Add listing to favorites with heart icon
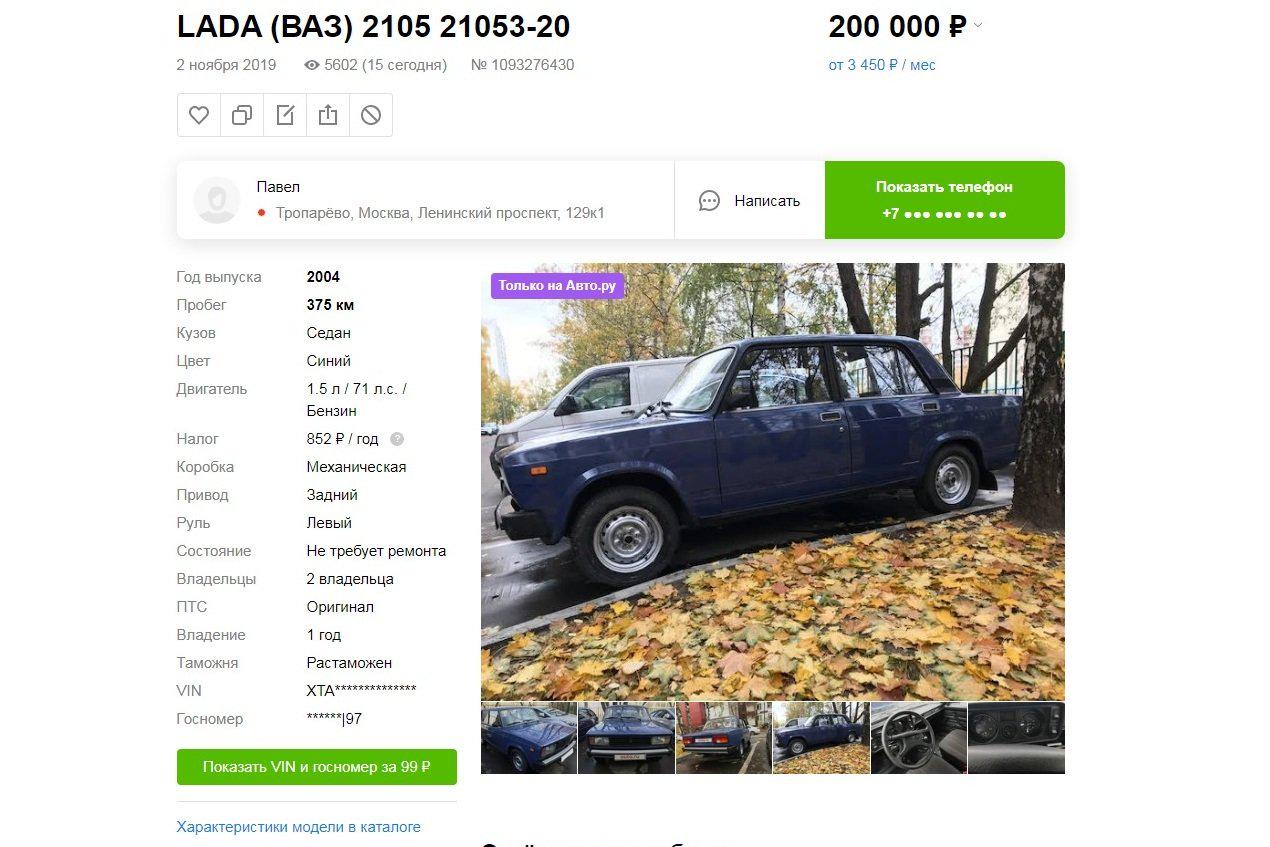Image resolution: width=1270 pixels, height=847 pixels. point(199,115)
